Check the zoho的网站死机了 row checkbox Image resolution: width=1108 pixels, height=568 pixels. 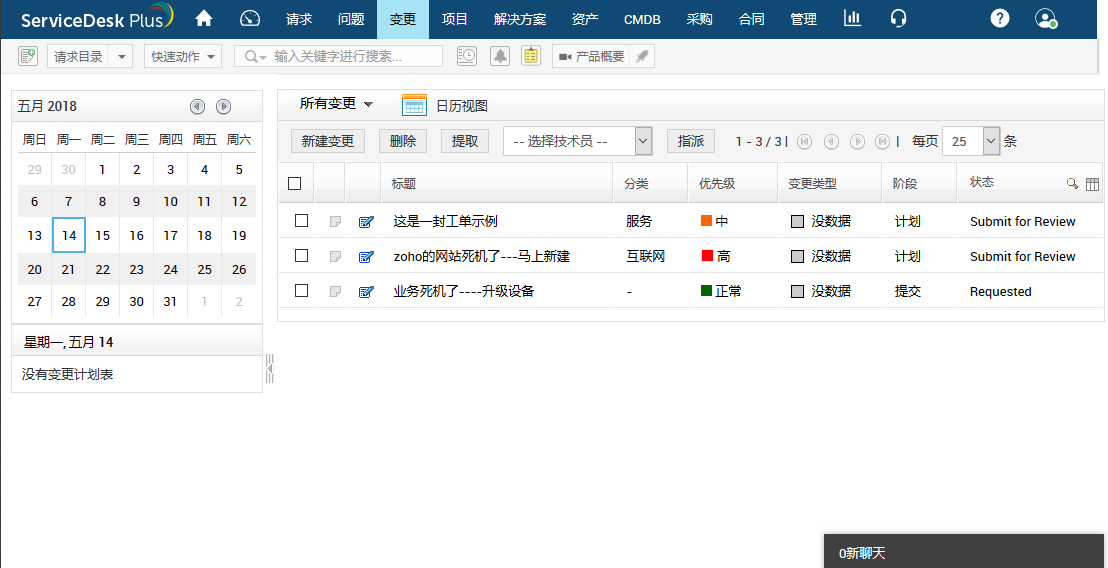pyautogui.click(x=302, y=255)
